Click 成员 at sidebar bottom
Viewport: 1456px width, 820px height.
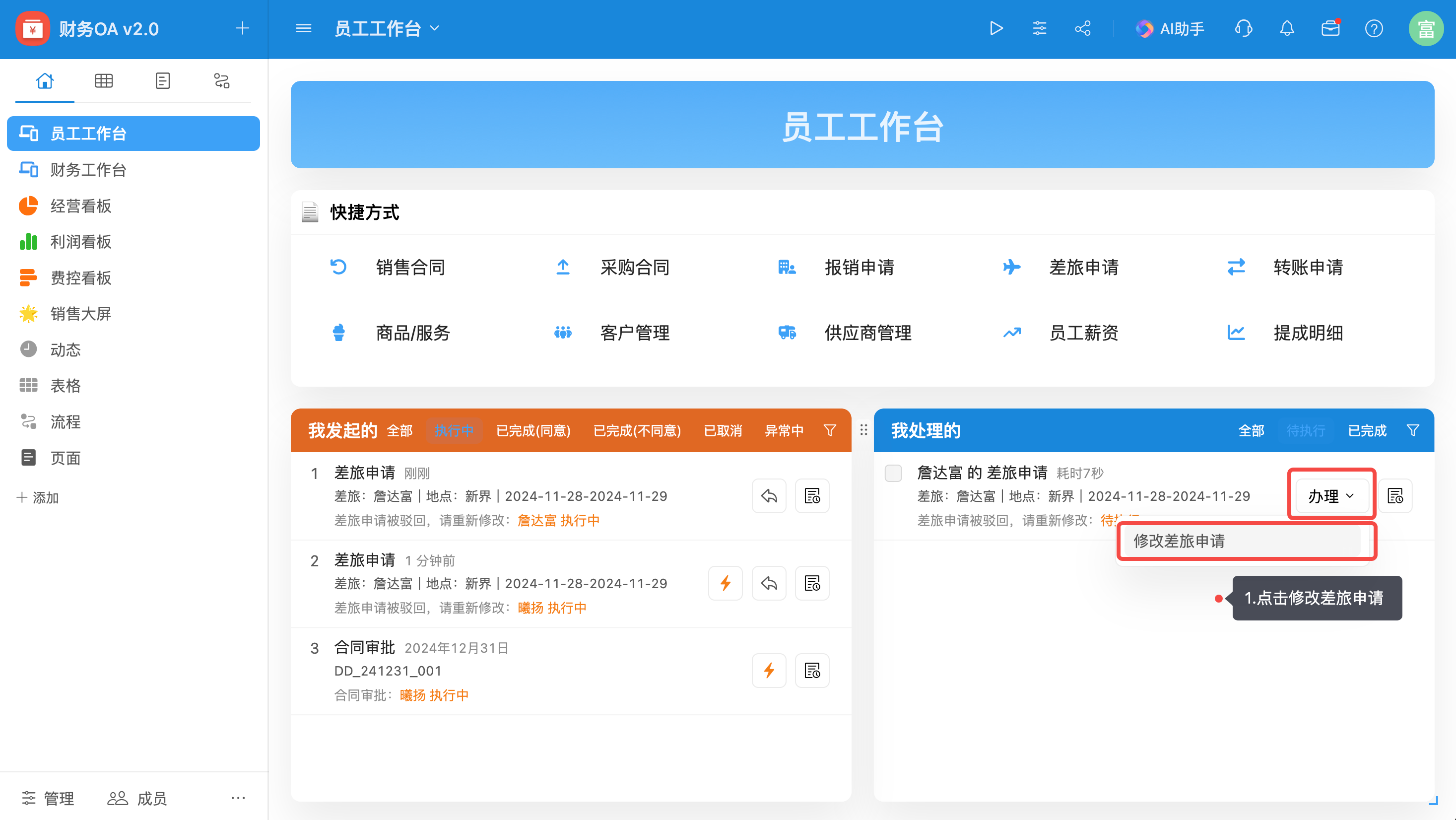click(137, 798)
